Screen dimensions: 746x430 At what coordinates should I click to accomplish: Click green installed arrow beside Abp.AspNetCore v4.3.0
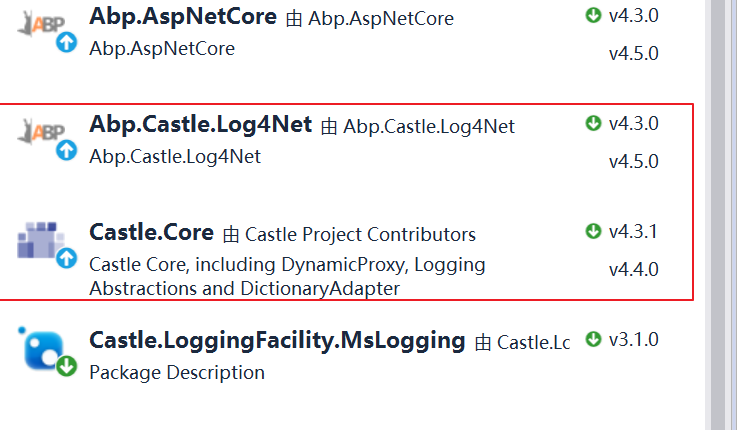pos(593,15)
